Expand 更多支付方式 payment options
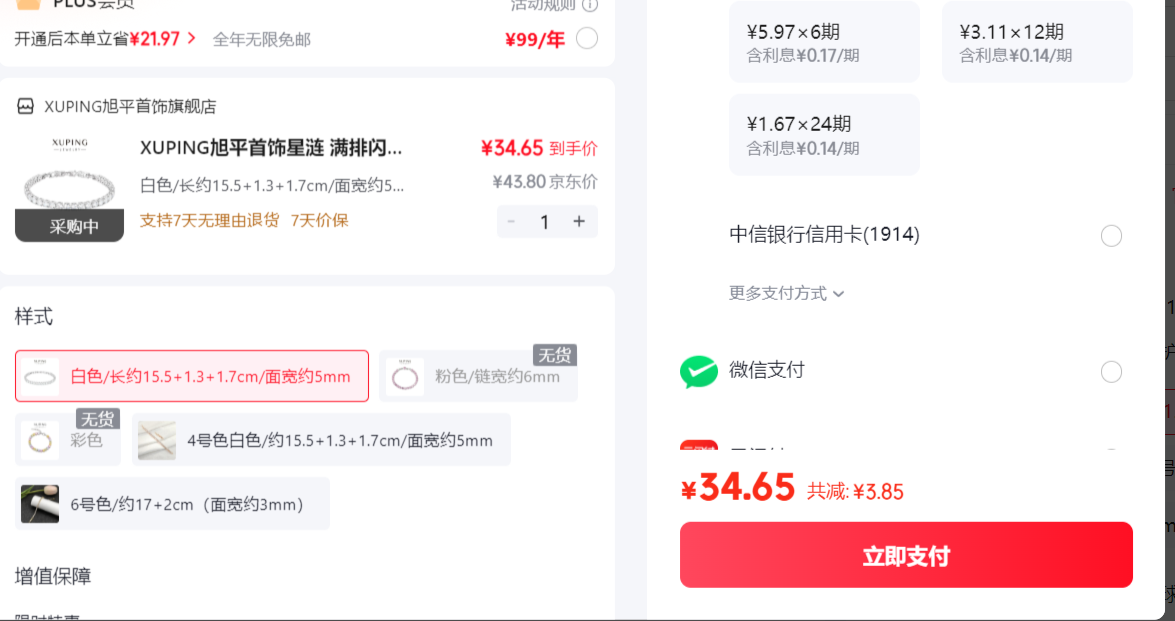 pos(786,293)
